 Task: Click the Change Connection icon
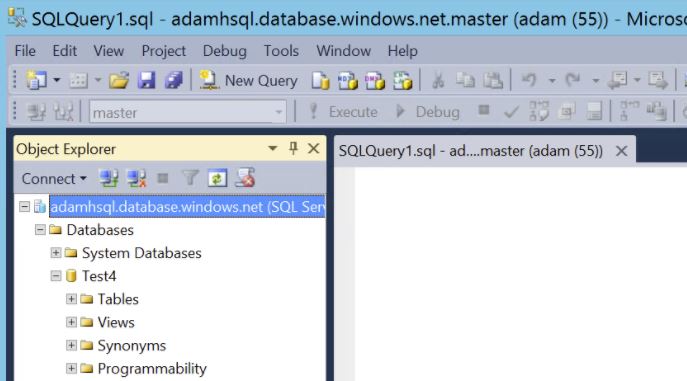tap(64, 112)
